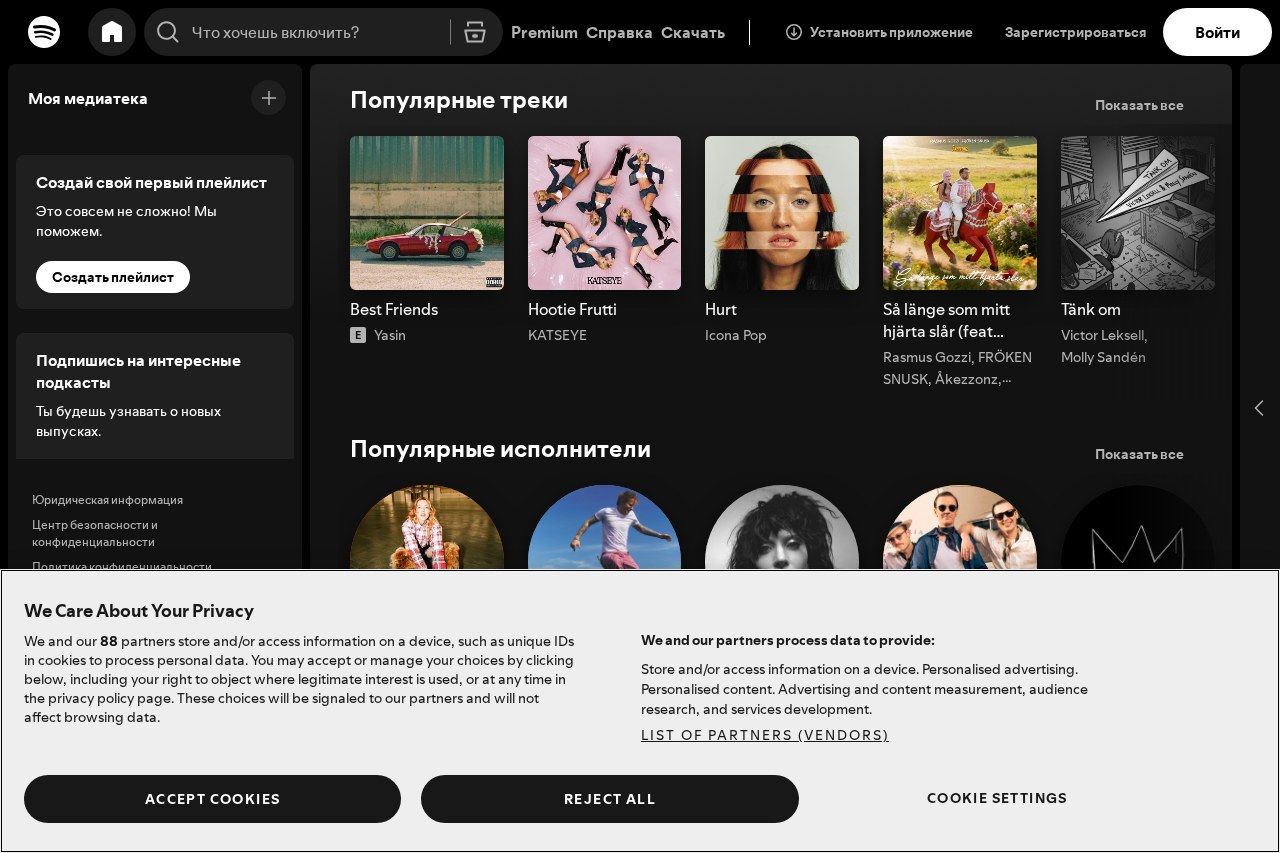Go to Home via house icon

coord(112,32)
